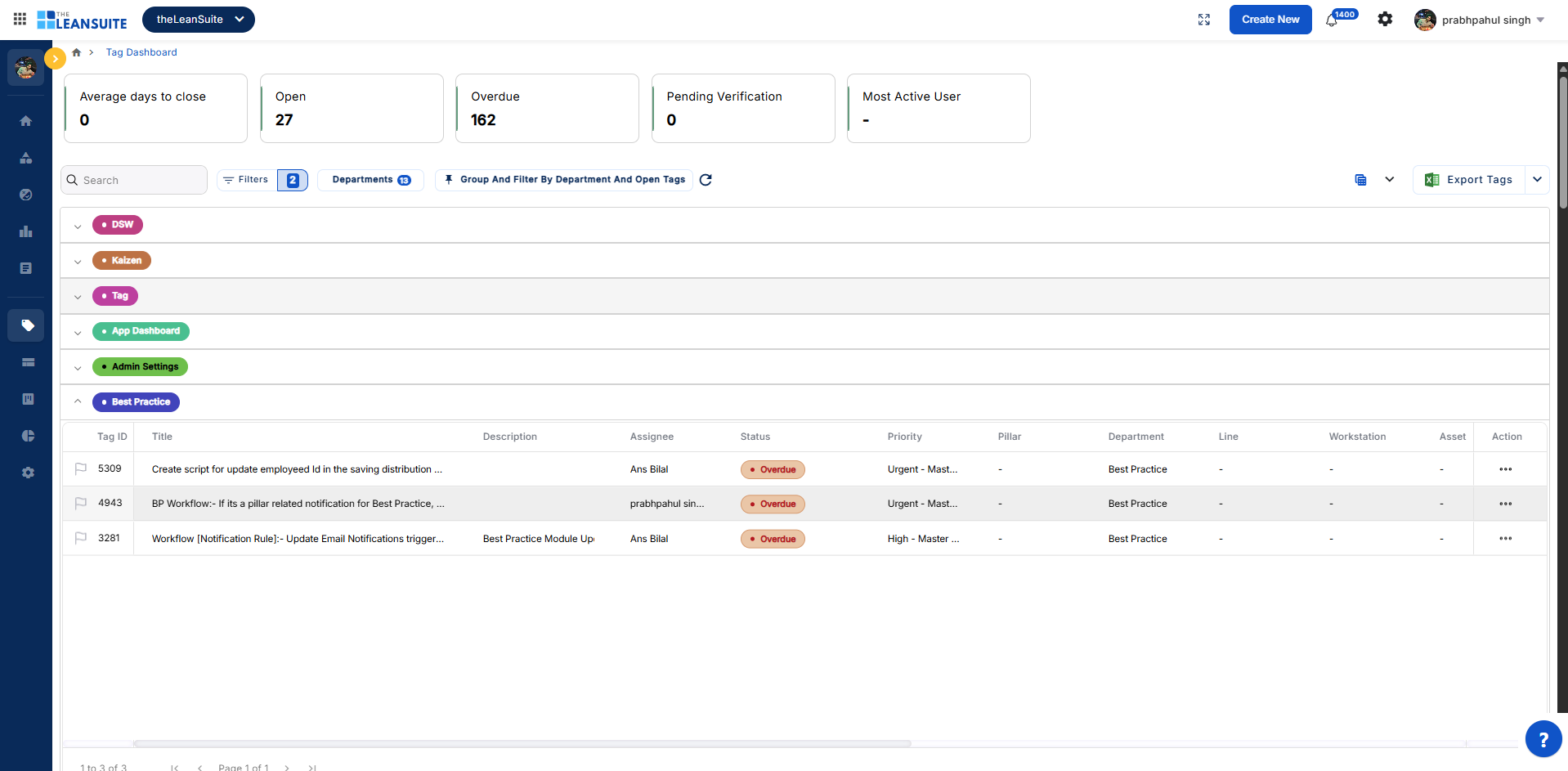Open card layout icon in sidebar
The height and width of the screenshot is (771, 1568).
tap(28, 362)
